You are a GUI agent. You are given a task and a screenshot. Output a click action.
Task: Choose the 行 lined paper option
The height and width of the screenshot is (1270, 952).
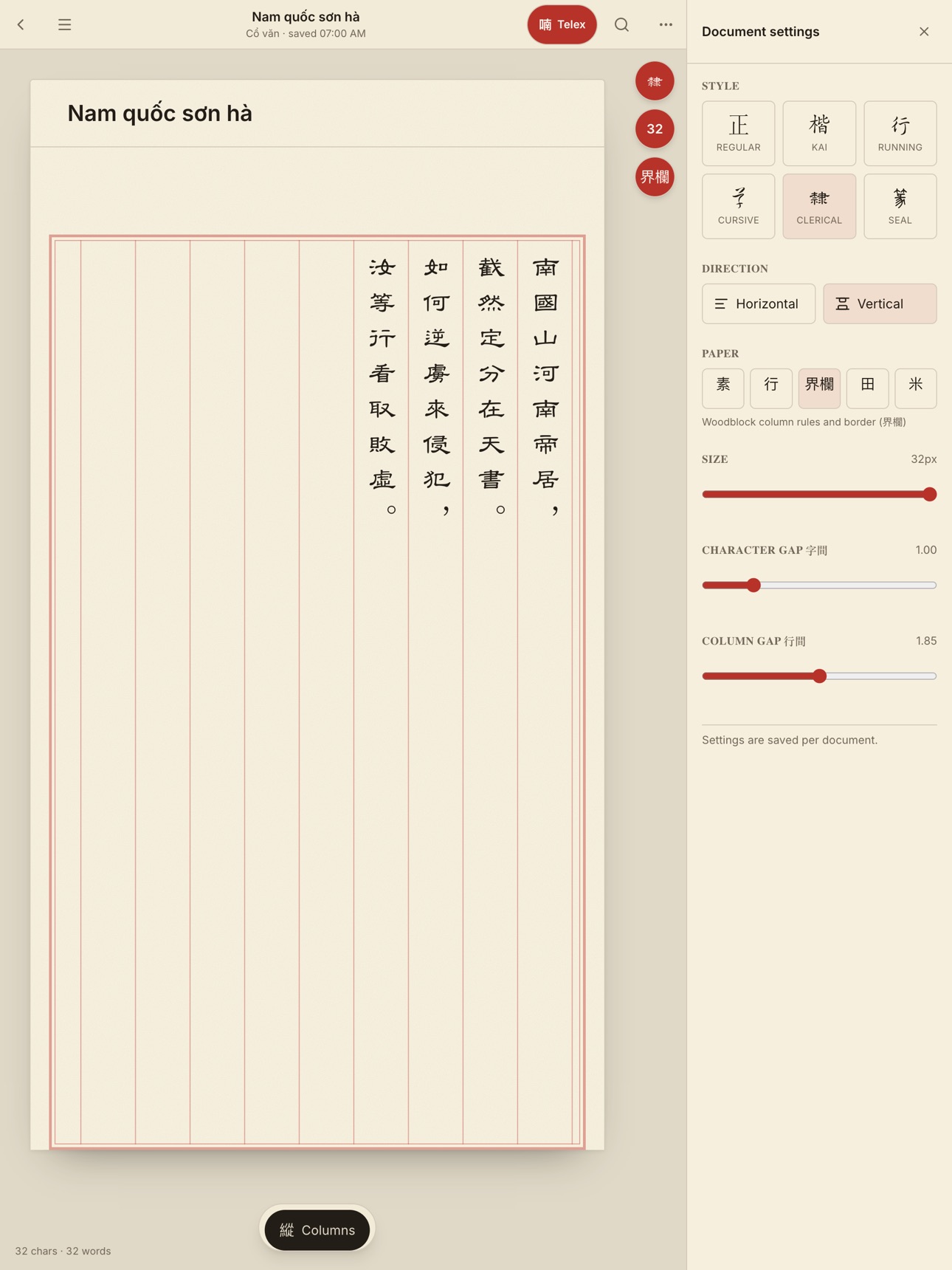[x=771, y=388]
